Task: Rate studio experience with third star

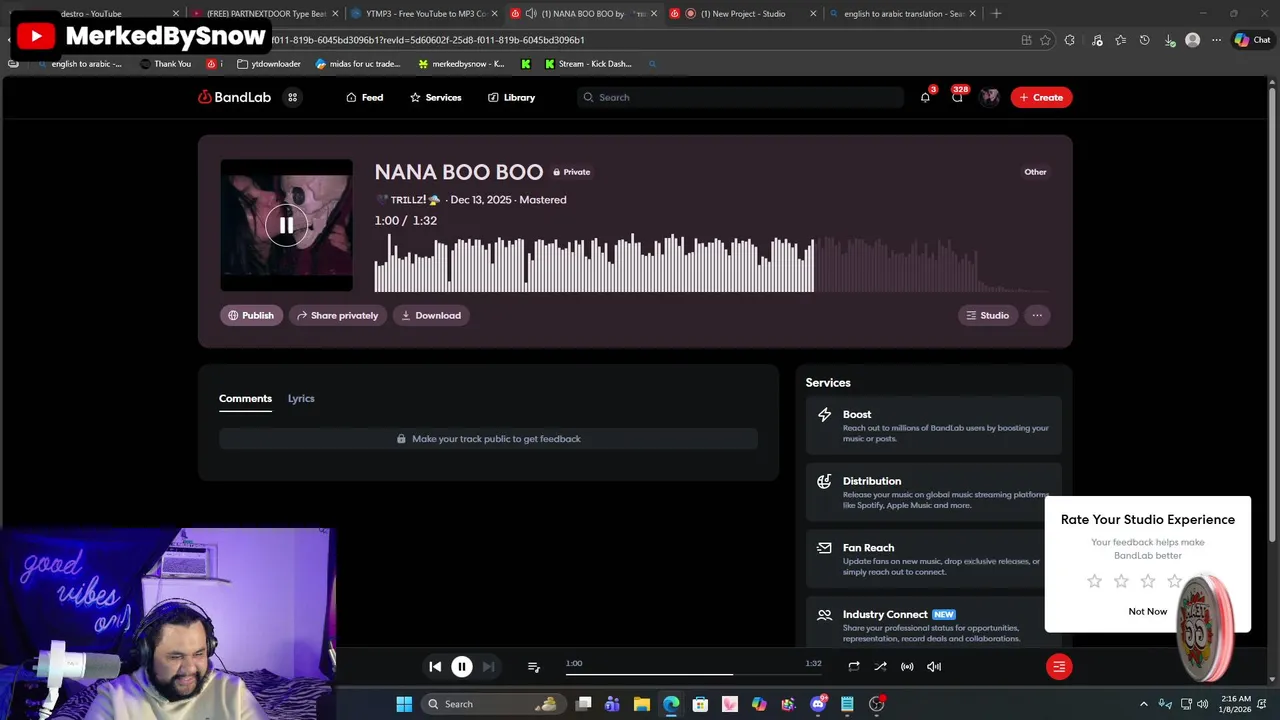Action: (1148, 581)
